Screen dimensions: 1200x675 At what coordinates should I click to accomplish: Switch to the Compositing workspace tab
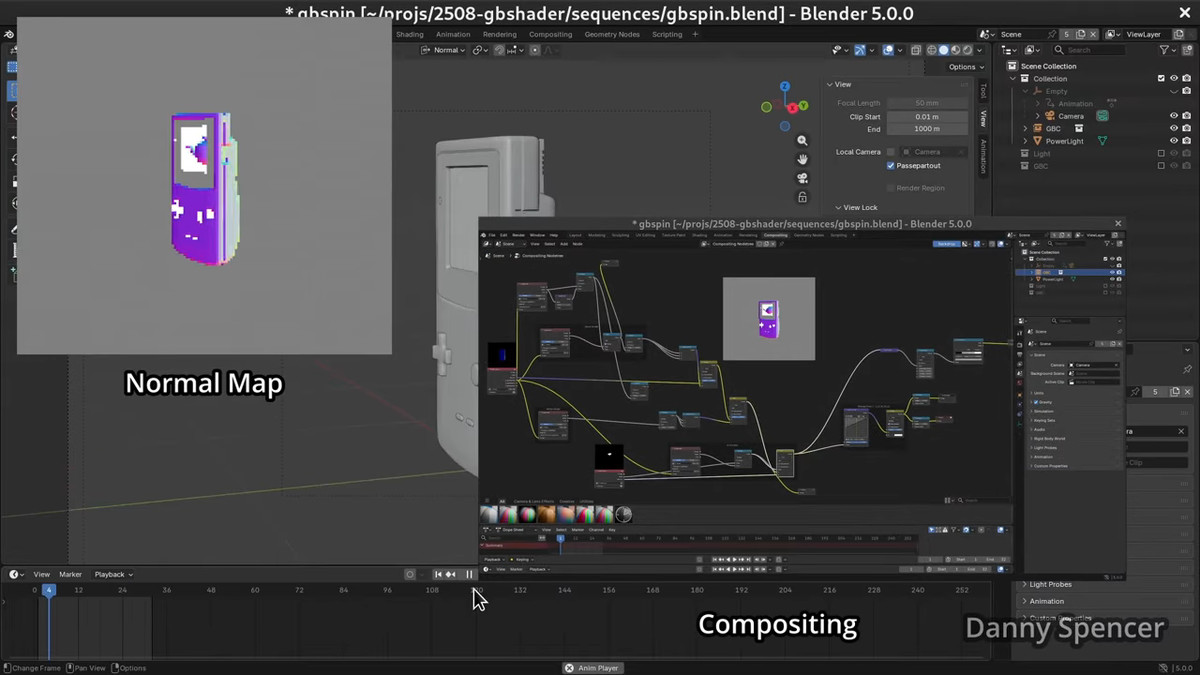tap(551, 34)
